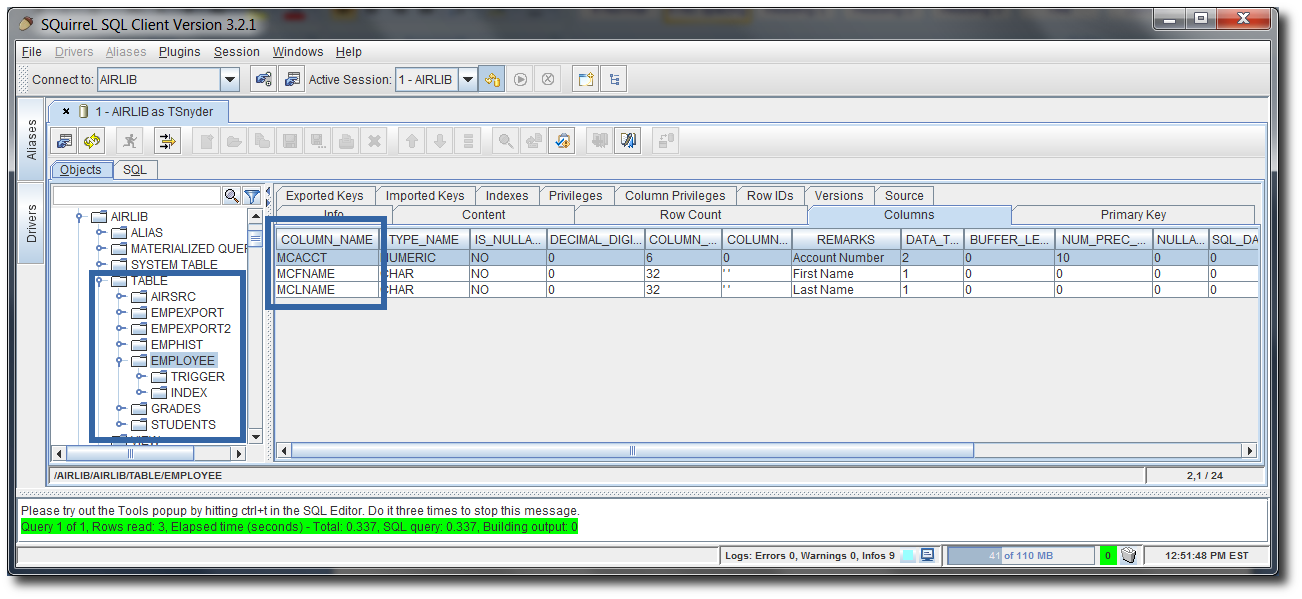This screenshot has height=599, width=1302.
Task: Expand the ALIAS tree node
Action: (100, 233)
